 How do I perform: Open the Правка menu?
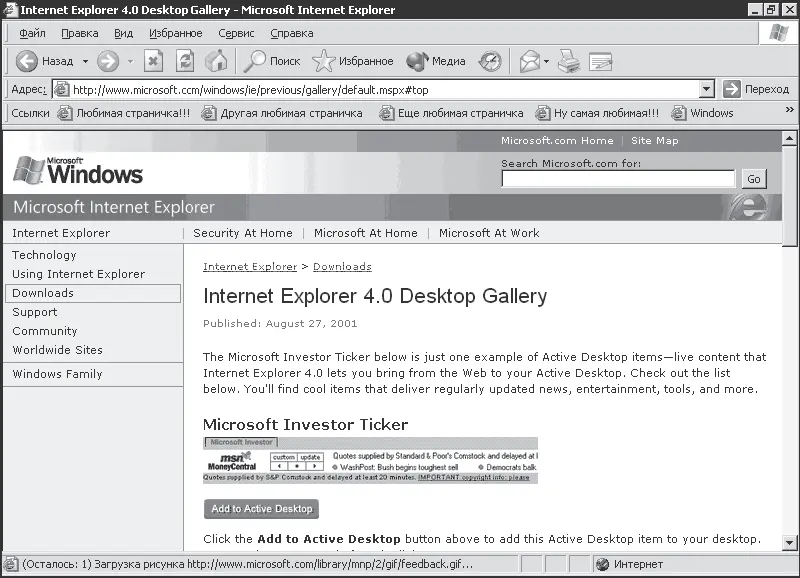pyautogui.click(x=80, y=34)
